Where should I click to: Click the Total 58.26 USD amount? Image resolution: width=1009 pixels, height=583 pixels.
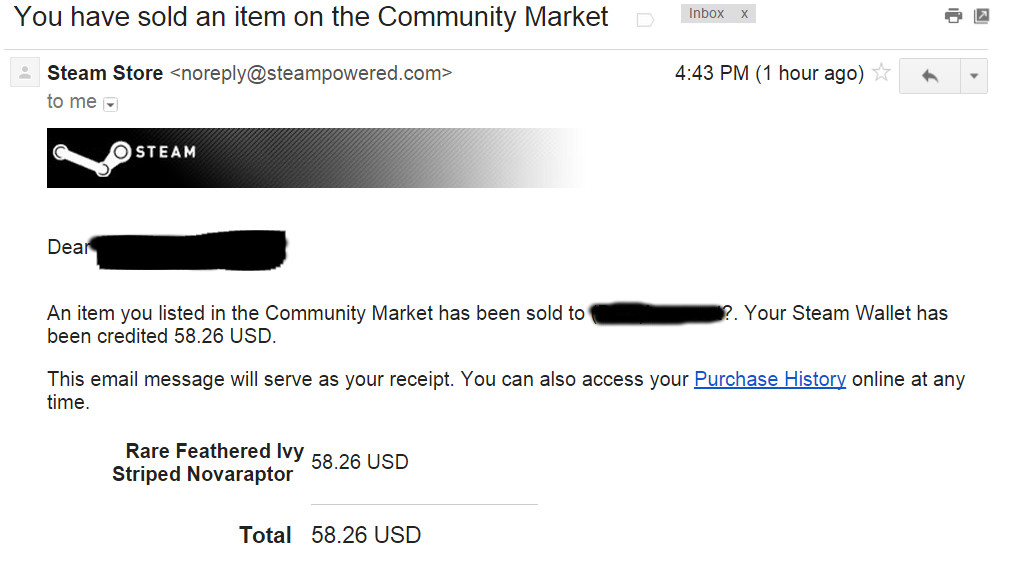click(366, 535)
